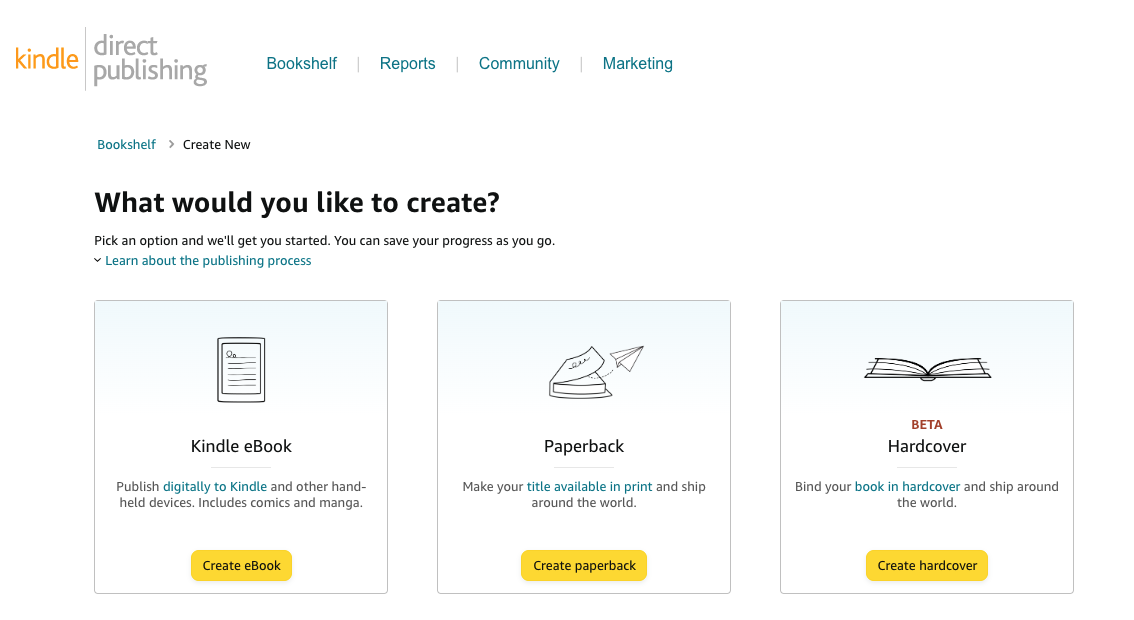Click the Hardcover card title
Image resolution: width=1134 pixels, height=620 pixels.
coord(927,446)
